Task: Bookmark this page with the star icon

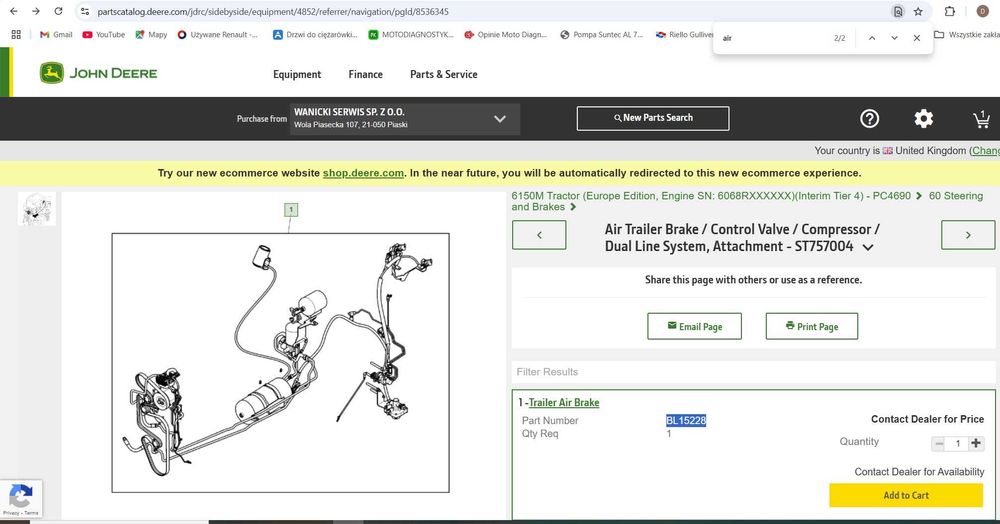Action: point(918,11)
